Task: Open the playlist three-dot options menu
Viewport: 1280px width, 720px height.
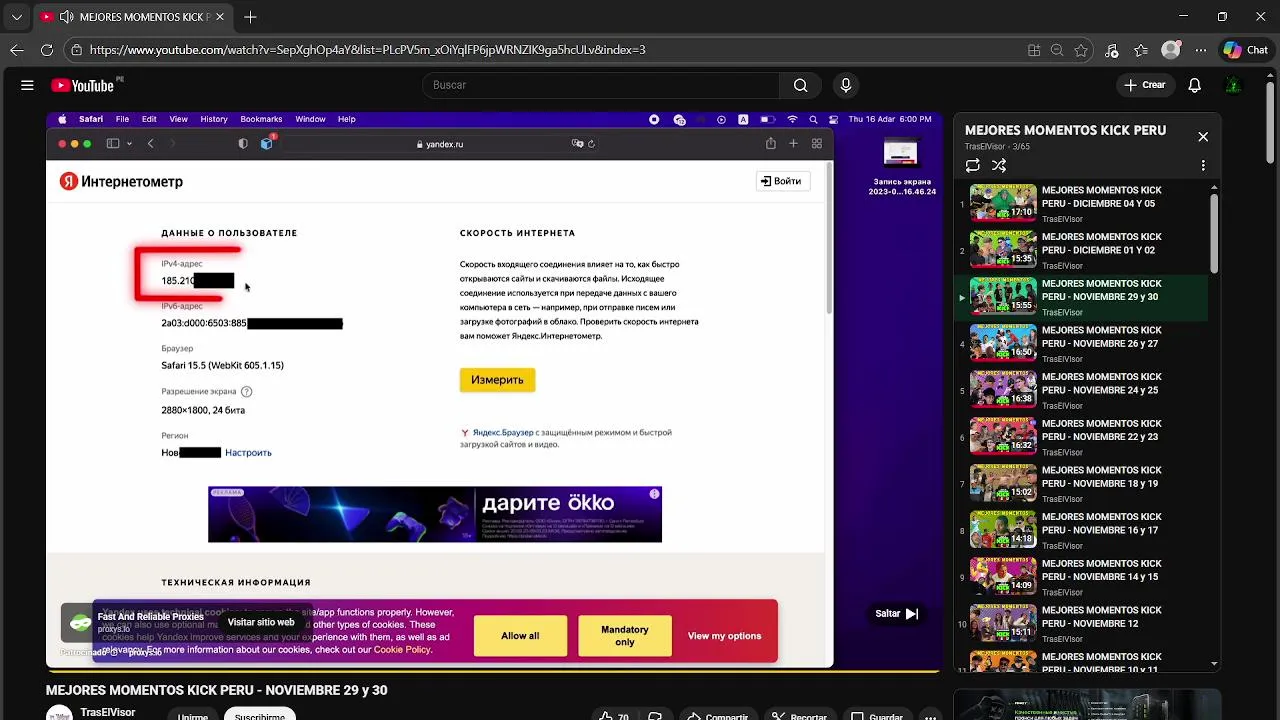Action: 1203,166
